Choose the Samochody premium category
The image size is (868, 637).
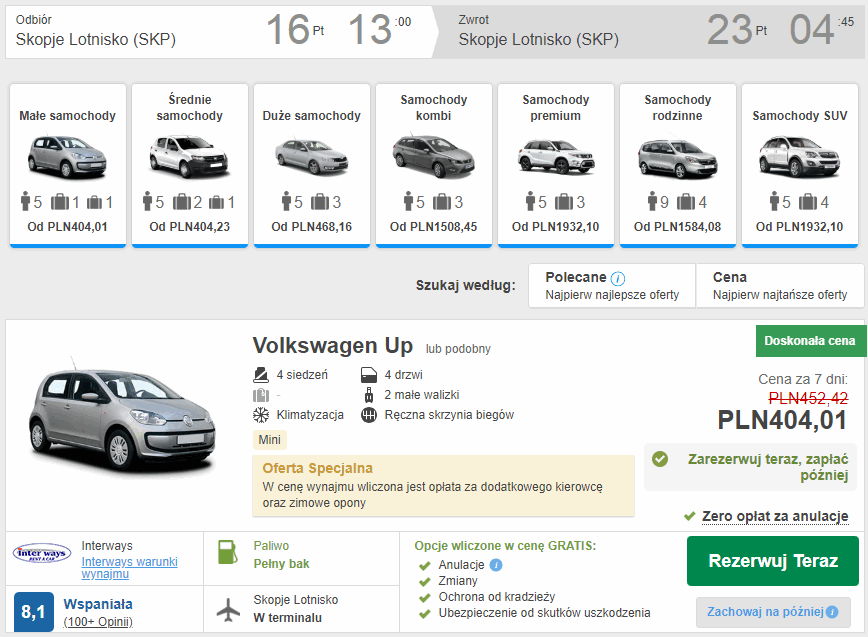click(555, 164)
